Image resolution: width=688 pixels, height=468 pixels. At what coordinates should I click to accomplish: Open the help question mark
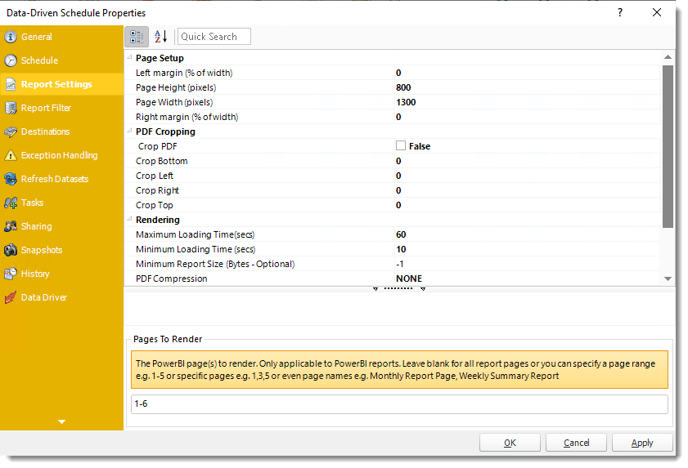(620, 12)
